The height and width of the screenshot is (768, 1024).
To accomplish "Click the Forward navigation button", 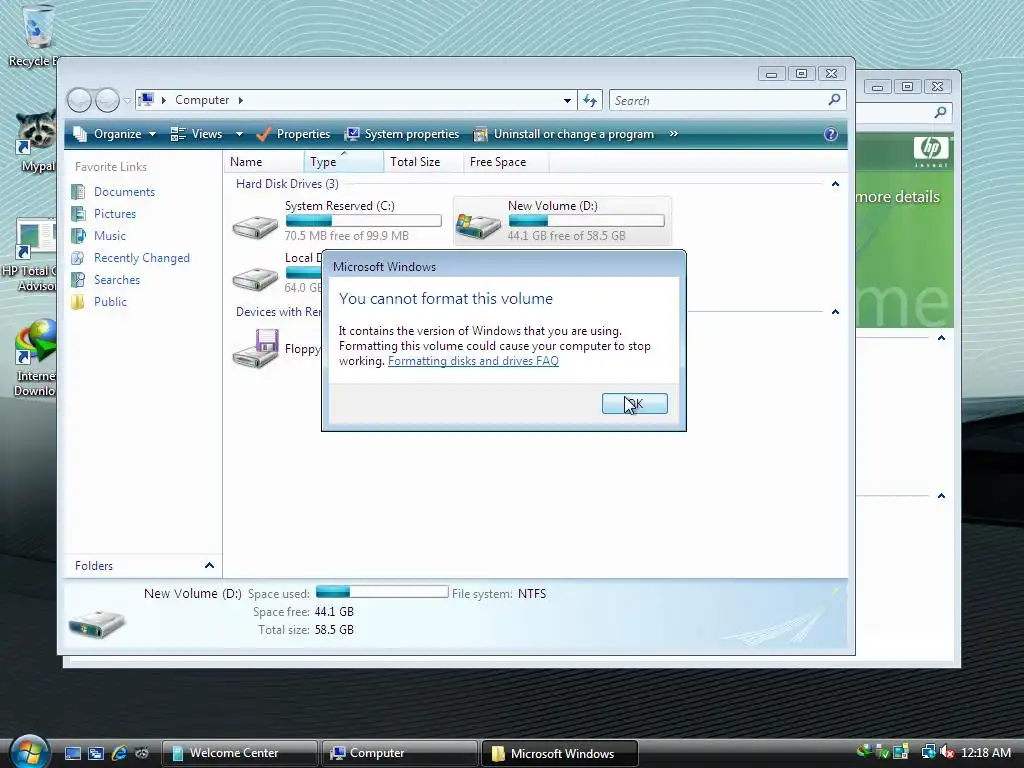I will (x=107, y=100).
